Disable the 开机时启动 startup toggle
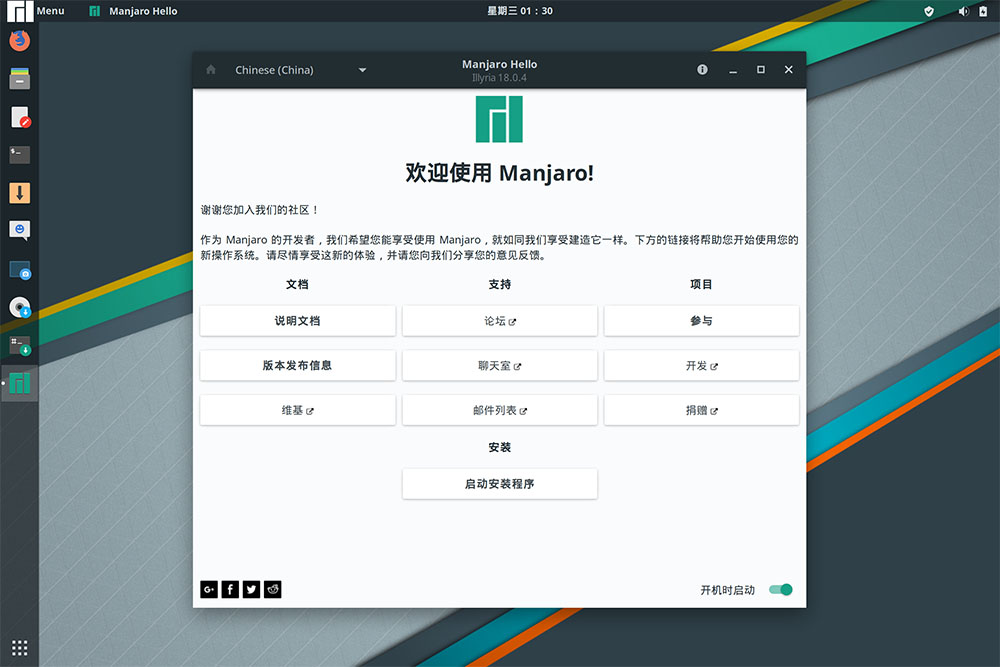1000x667 pixels. click(779, 589)
